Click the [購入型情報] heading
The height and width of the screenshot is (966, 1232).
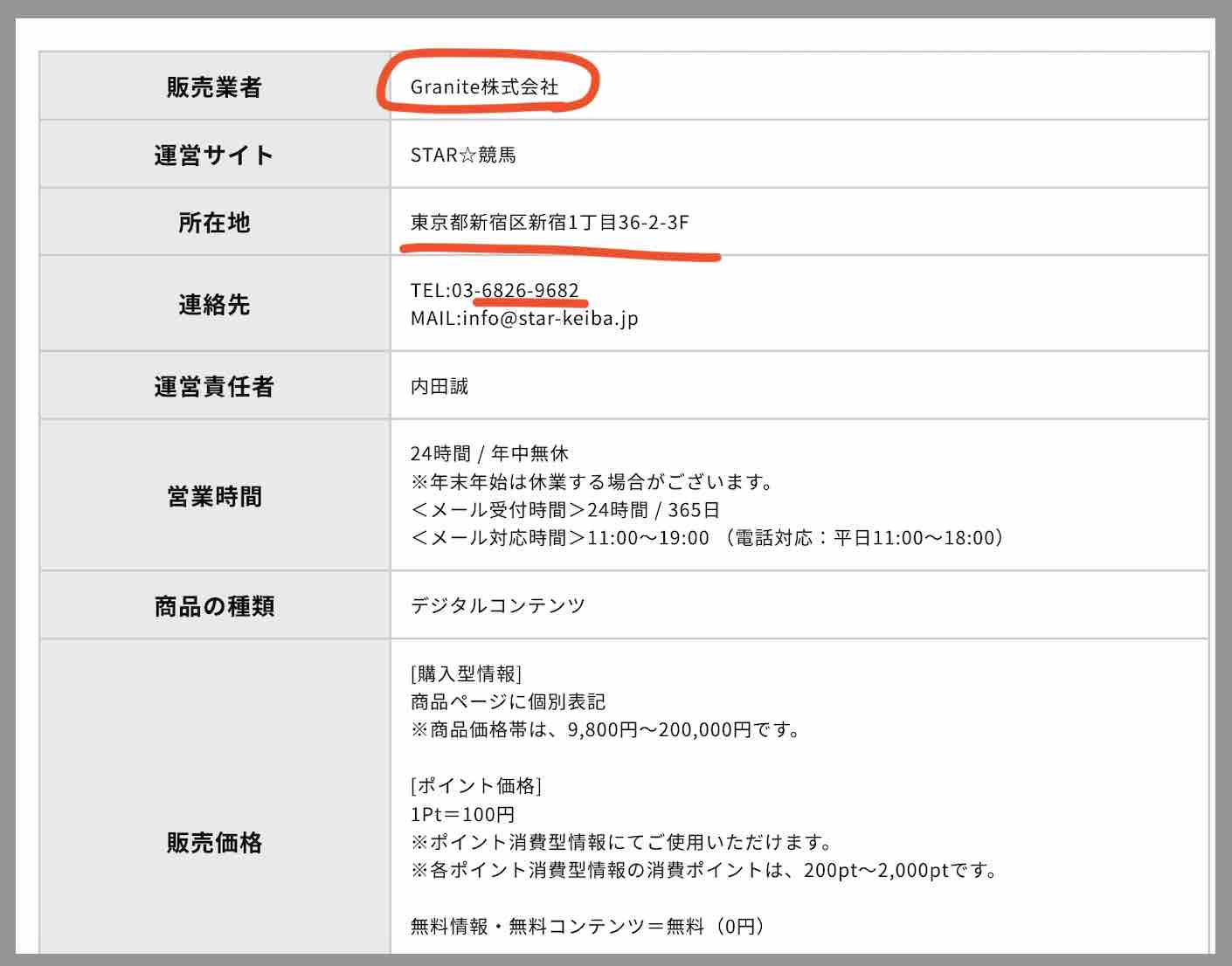pyautogui.click(x=466, y=673)
